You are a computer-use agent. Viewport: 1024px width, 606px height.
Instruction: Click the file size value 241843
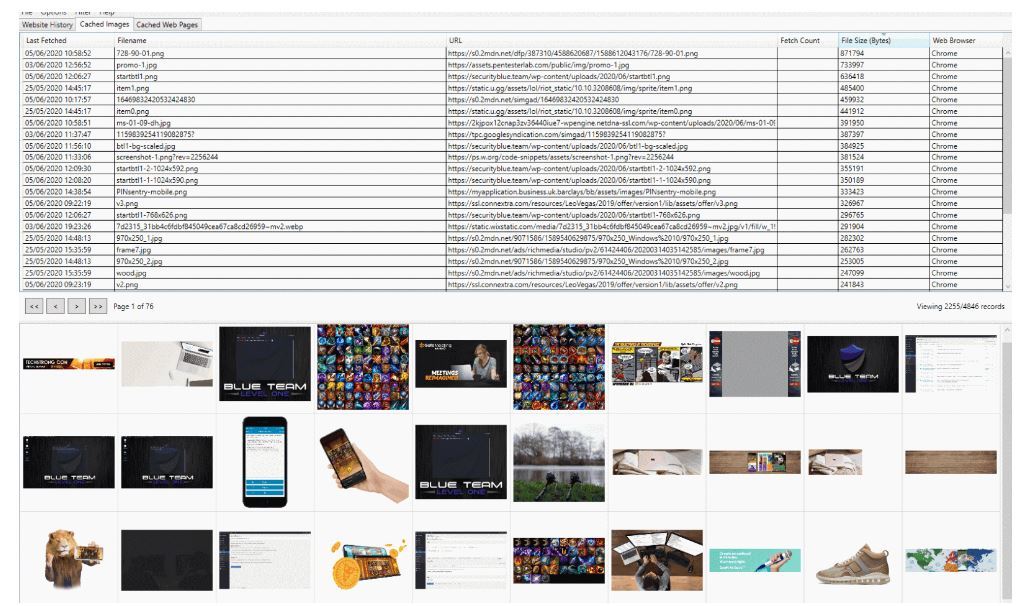pyautogui.click(x=852, y=285)
